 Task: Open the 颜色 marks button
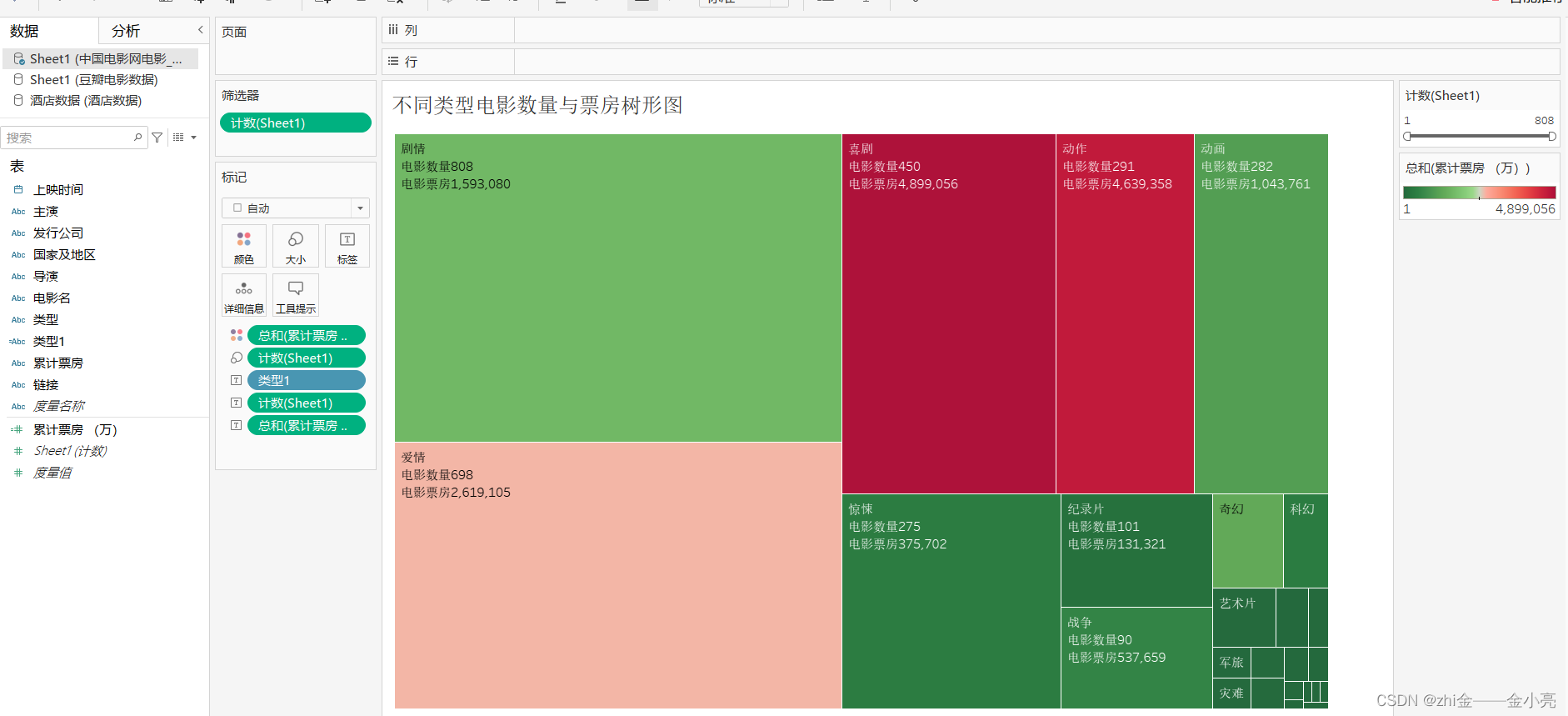[x=244, y=246]
